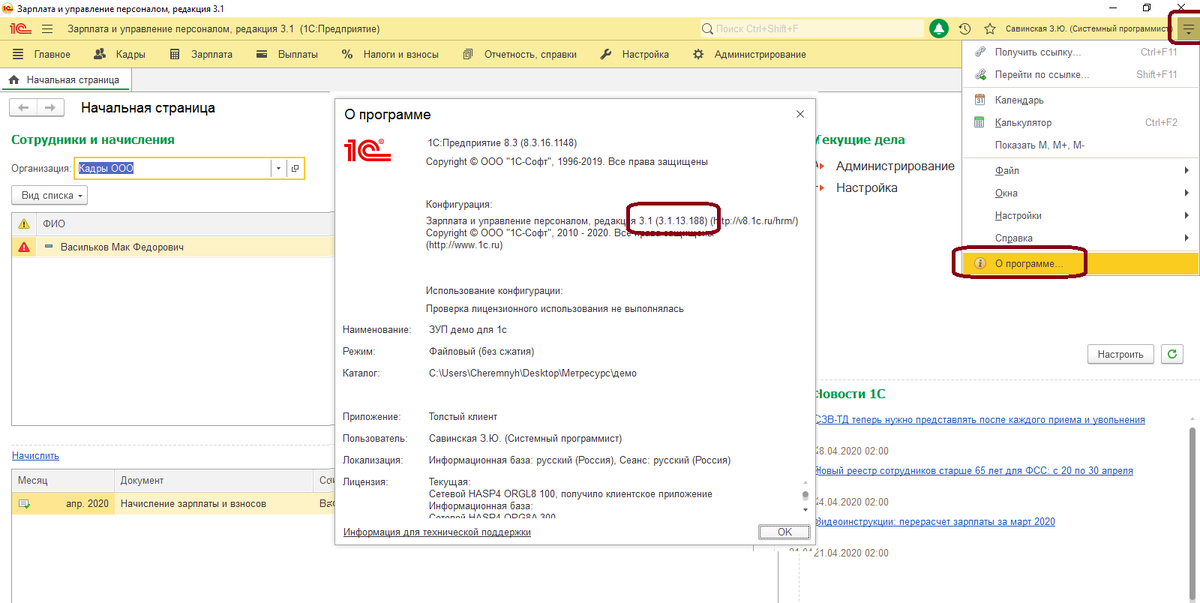Viewport: 1200px width, 603px height.
Task: Click home icon on Начальная страница tab
Action: tap(14, 79)
